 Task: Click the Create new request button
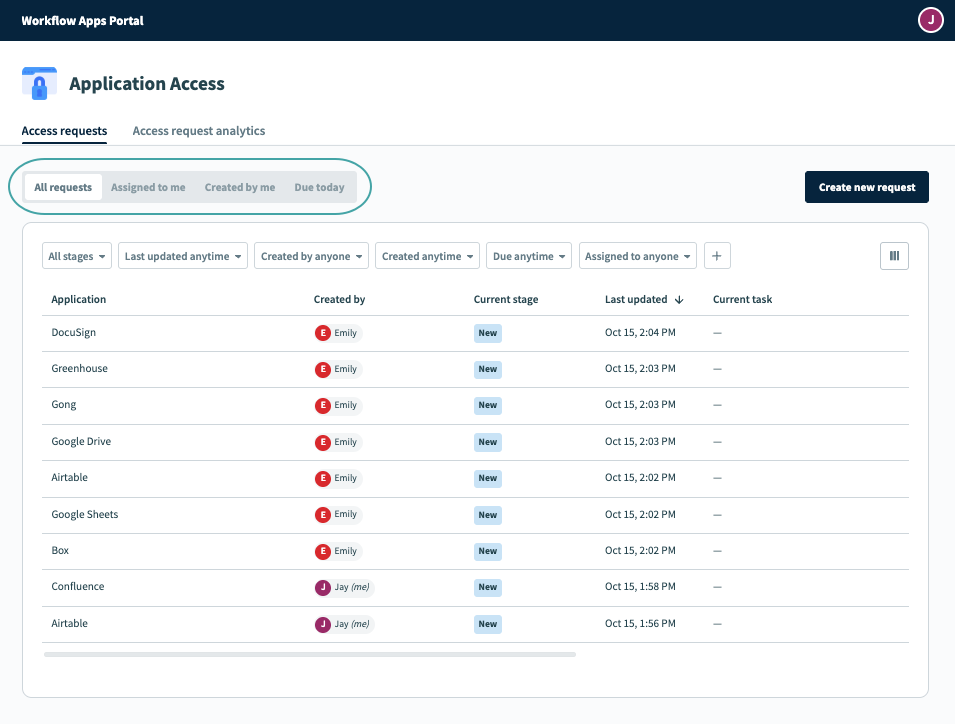(x=866, y=186)
